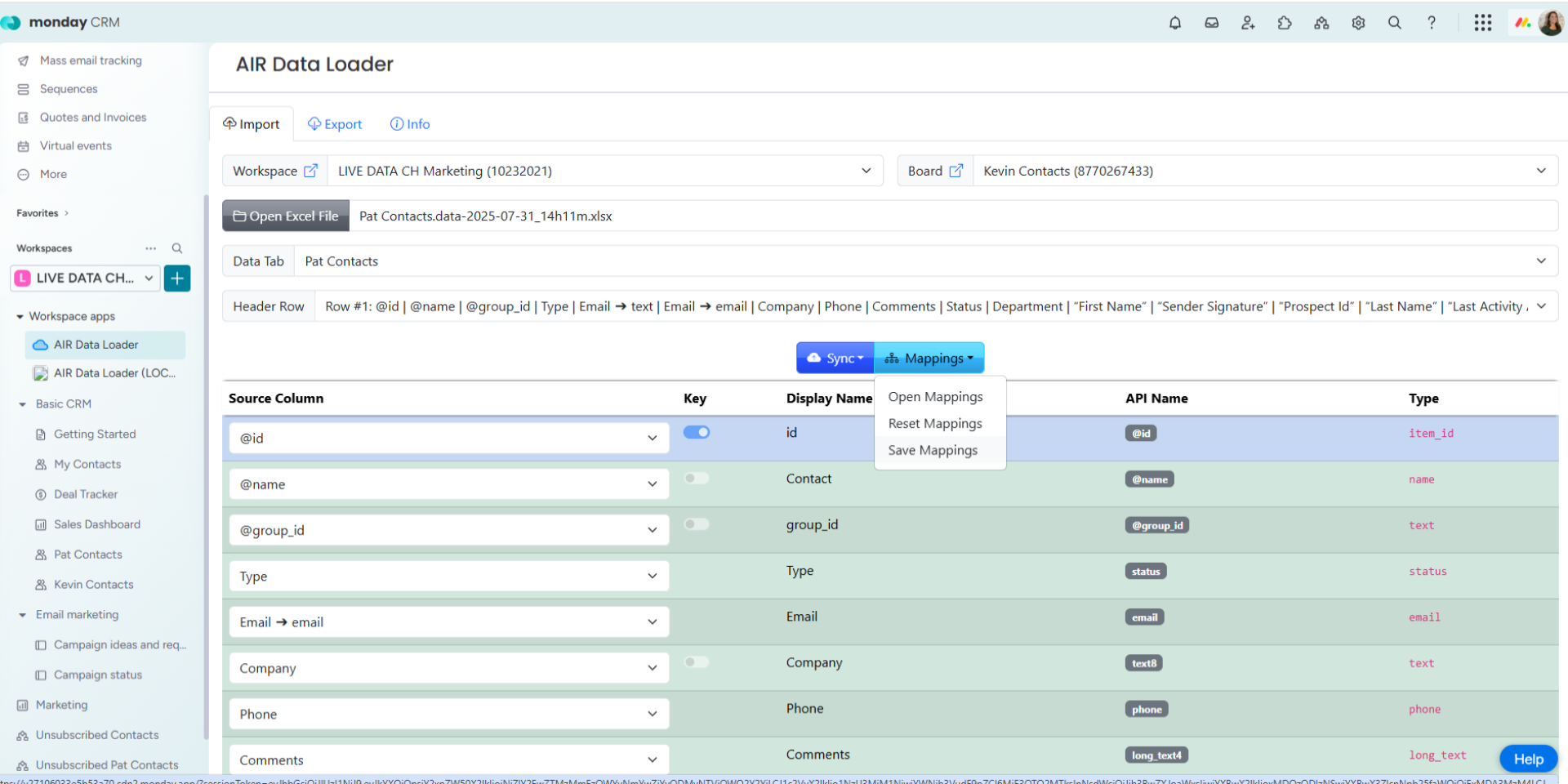This screenshot has height=784, width=1568.
Task: Open AIR Data Loader (LOC... app
Action: 114,373
